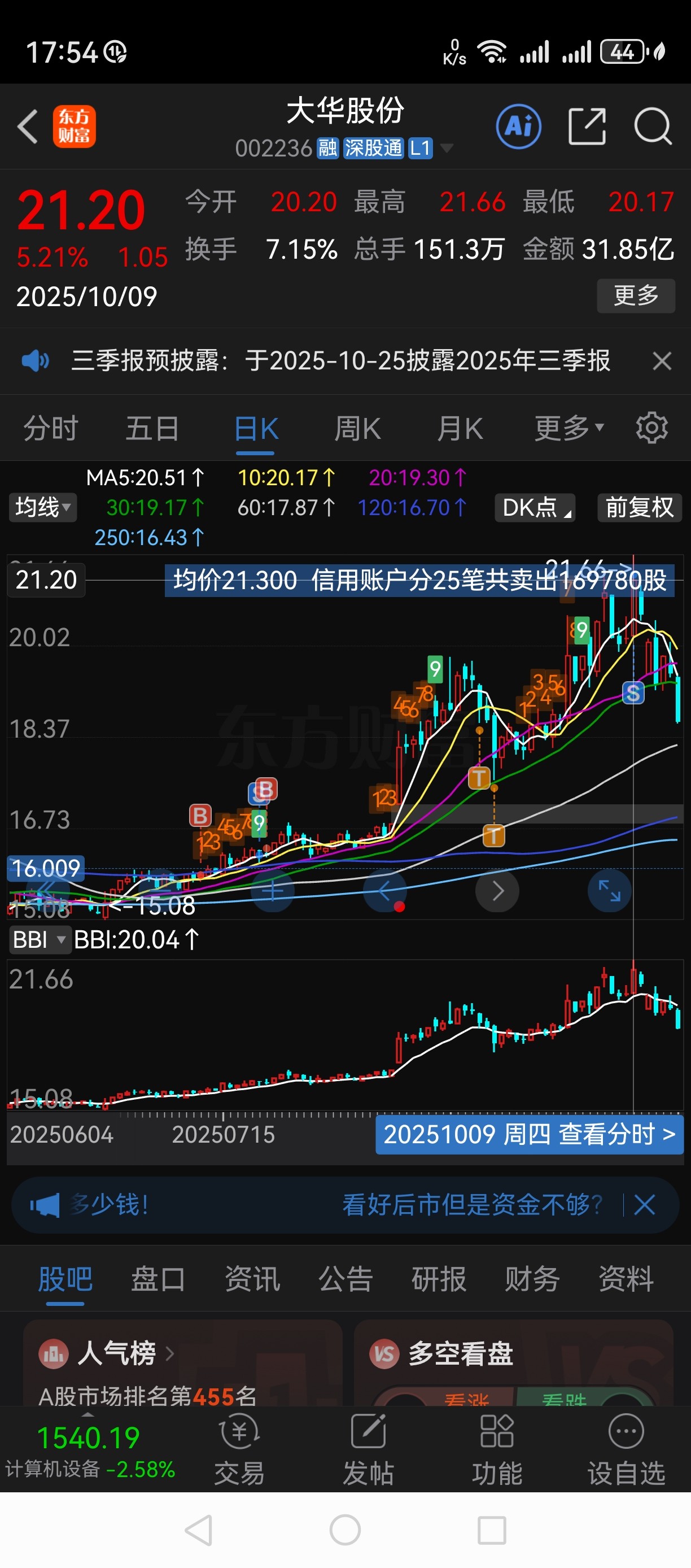Tap 更多 quote details button

[636, 296]
